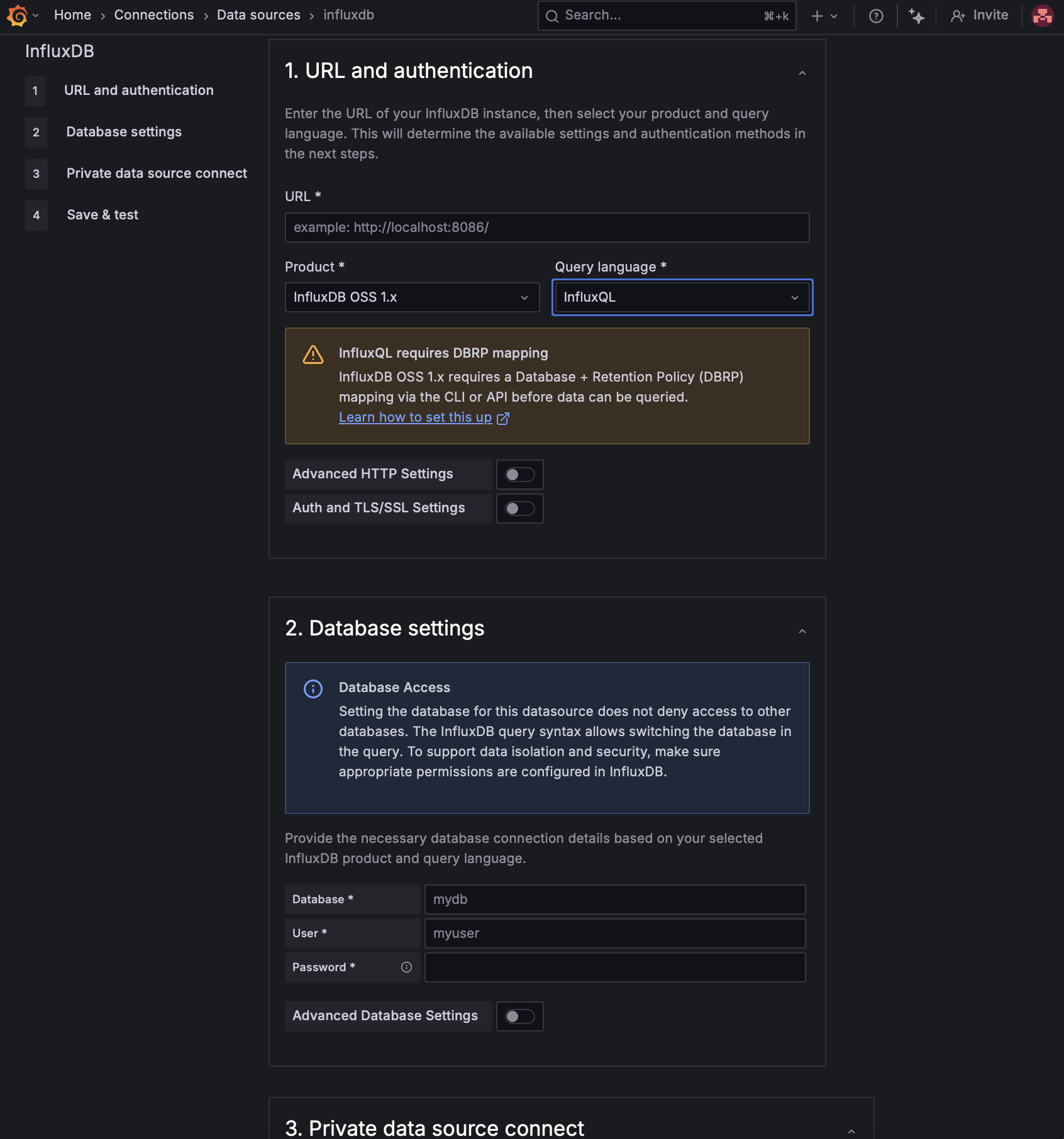Enable Advanced HTTP Settings
The image size is (1064, 1139).
click(x=519, y=474)
